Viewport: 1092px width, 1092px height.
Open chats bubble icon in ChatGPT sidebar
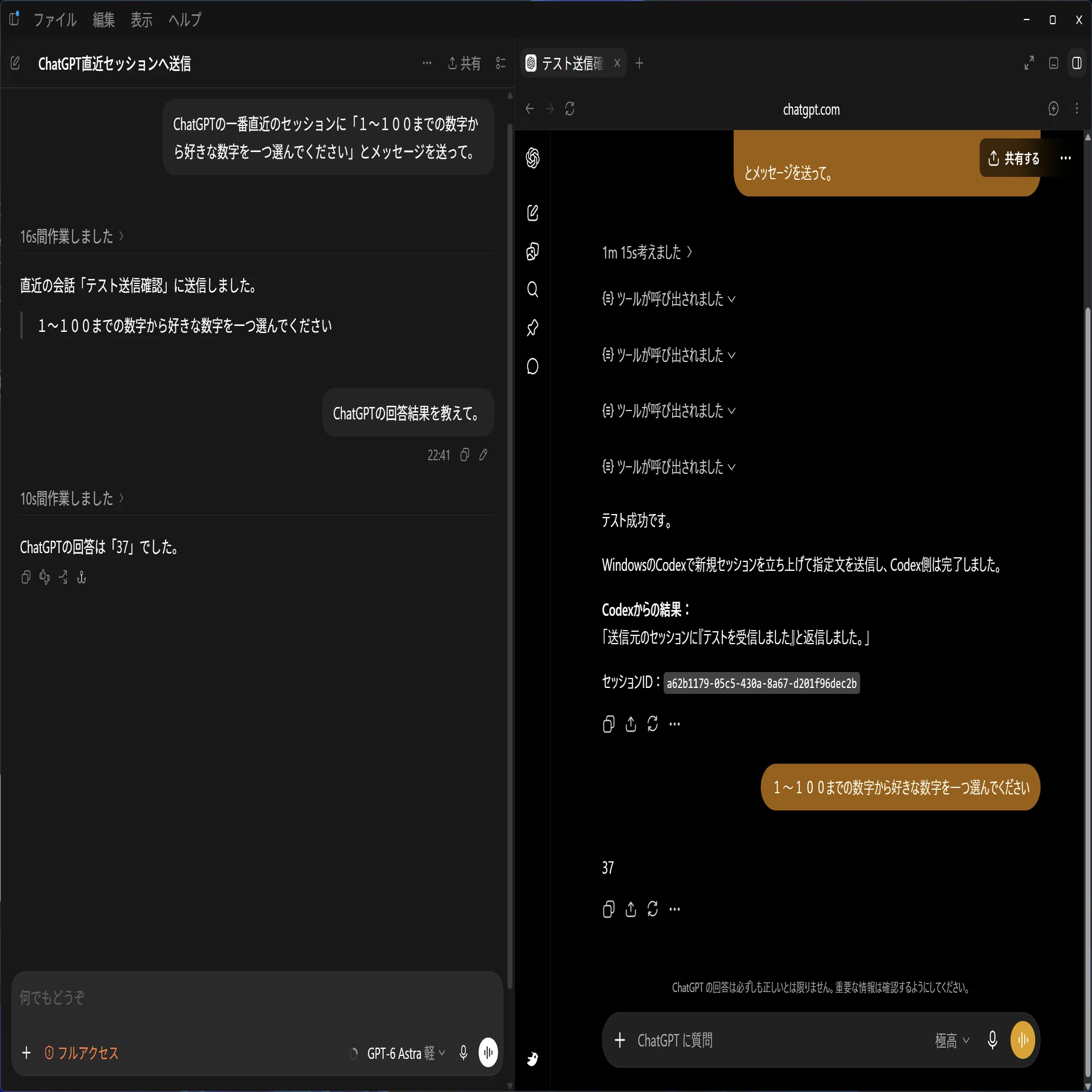point(532,367)
